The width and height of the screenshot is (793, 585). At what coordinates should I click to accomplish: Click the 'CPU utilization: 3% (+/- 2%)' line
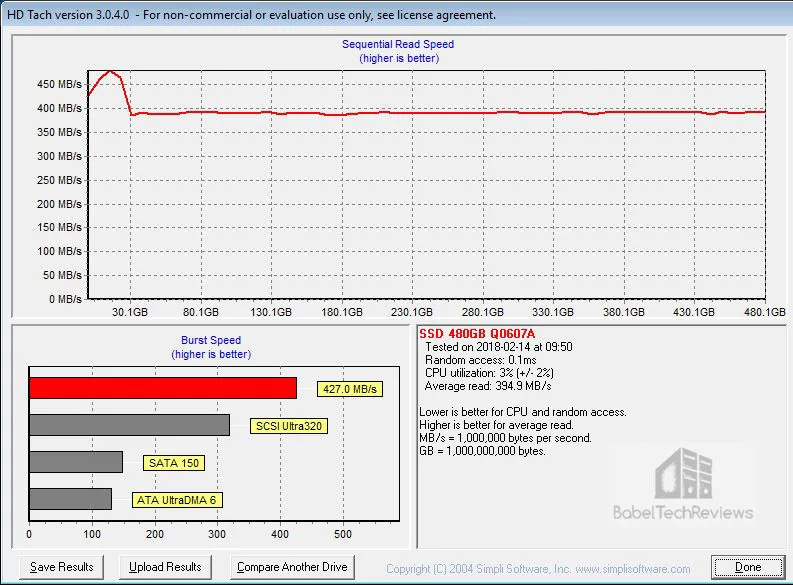489,373
